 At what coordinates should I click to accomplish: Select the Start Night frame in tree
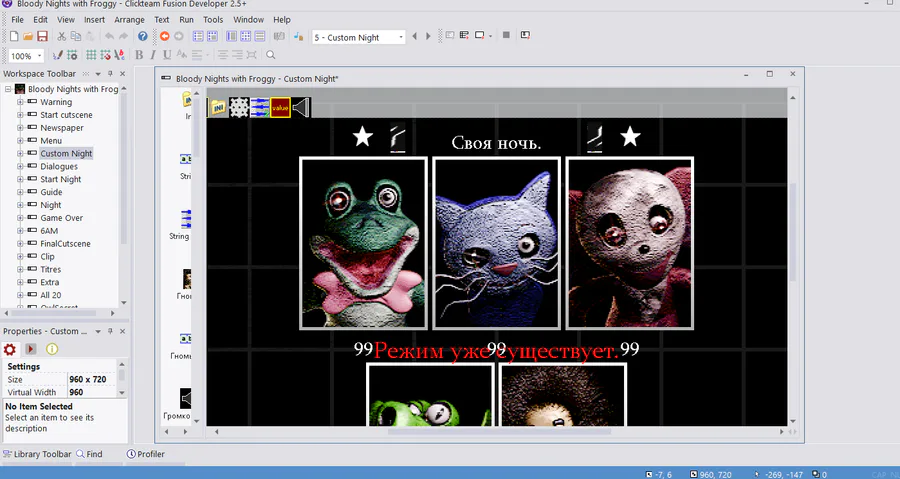[60, 179]
